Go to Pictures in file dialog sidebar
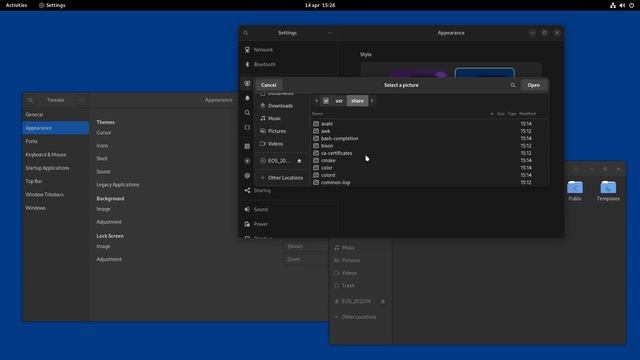This screenshot has height=360, width=640. click(x=282, y=131)
